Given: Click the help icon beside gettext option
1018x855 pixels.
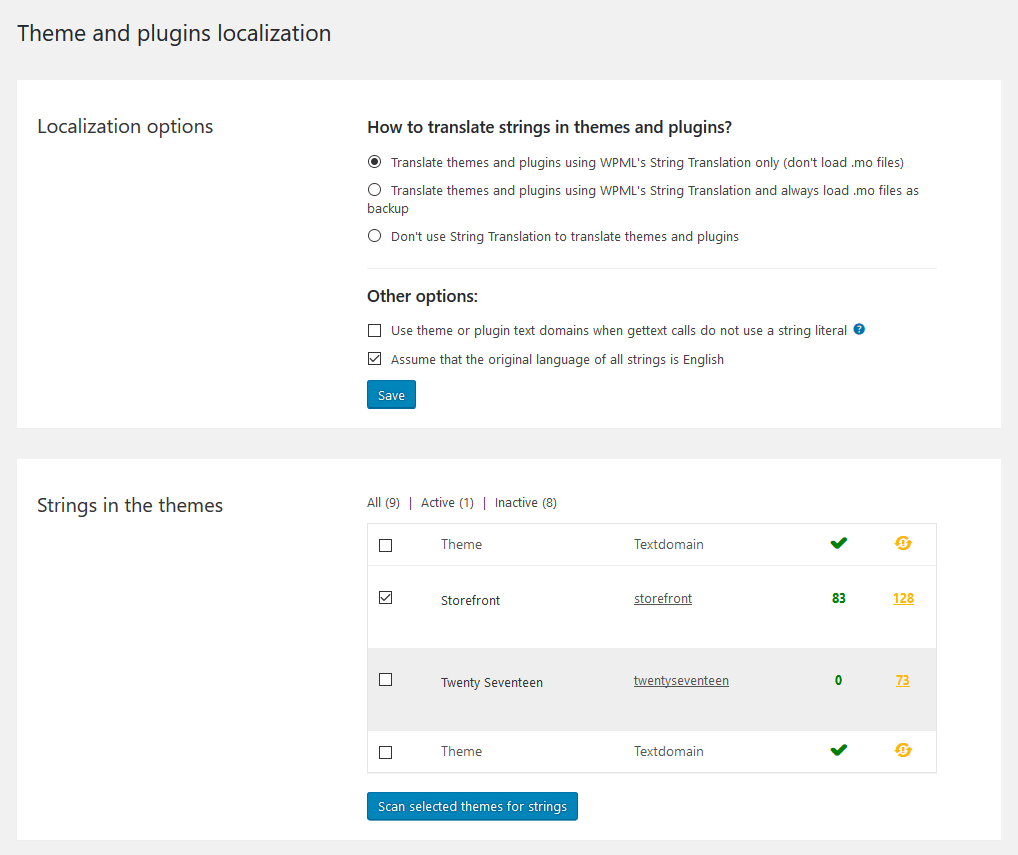Looking at the screenshot, I should coord(859,329).
